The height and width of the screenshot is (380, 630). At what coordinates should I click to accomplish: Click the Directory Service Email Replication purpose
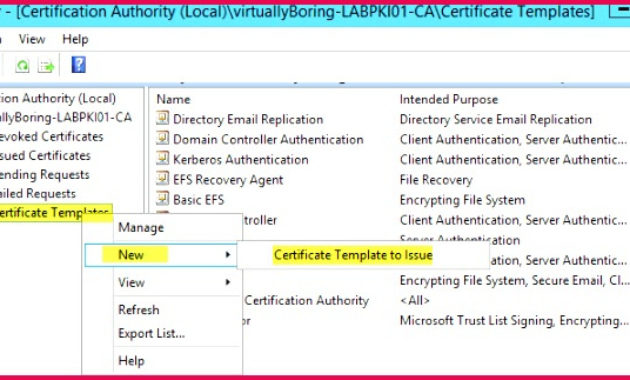(x=495, y=119)
